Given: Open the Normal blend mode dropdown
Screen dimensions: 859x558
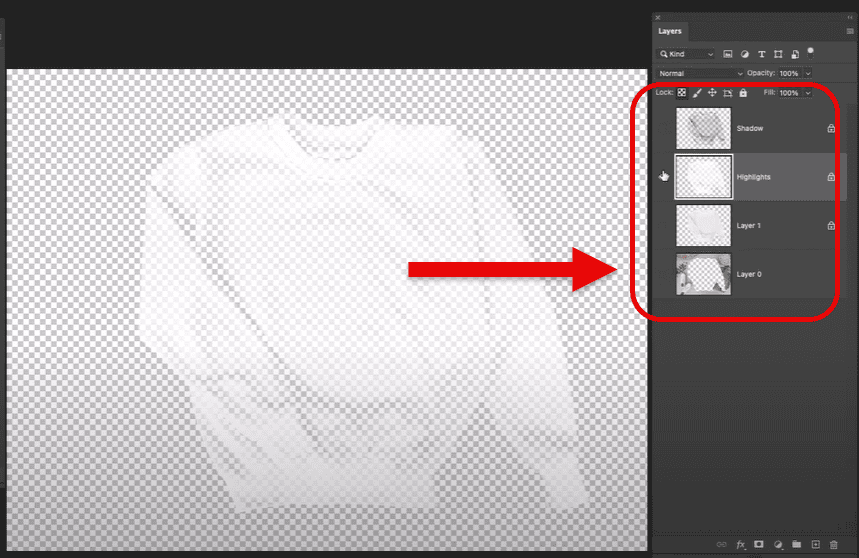Looking at the screenshot, I should point(700,73).
